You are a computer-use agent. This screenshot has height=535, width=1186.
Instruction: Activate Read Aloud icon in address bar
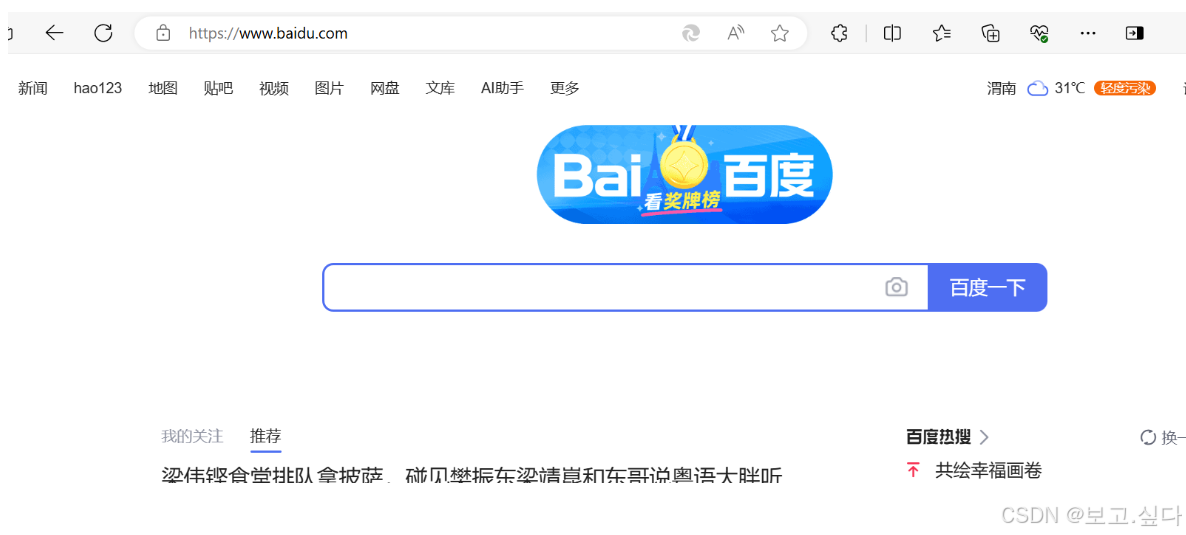point(735,33)
